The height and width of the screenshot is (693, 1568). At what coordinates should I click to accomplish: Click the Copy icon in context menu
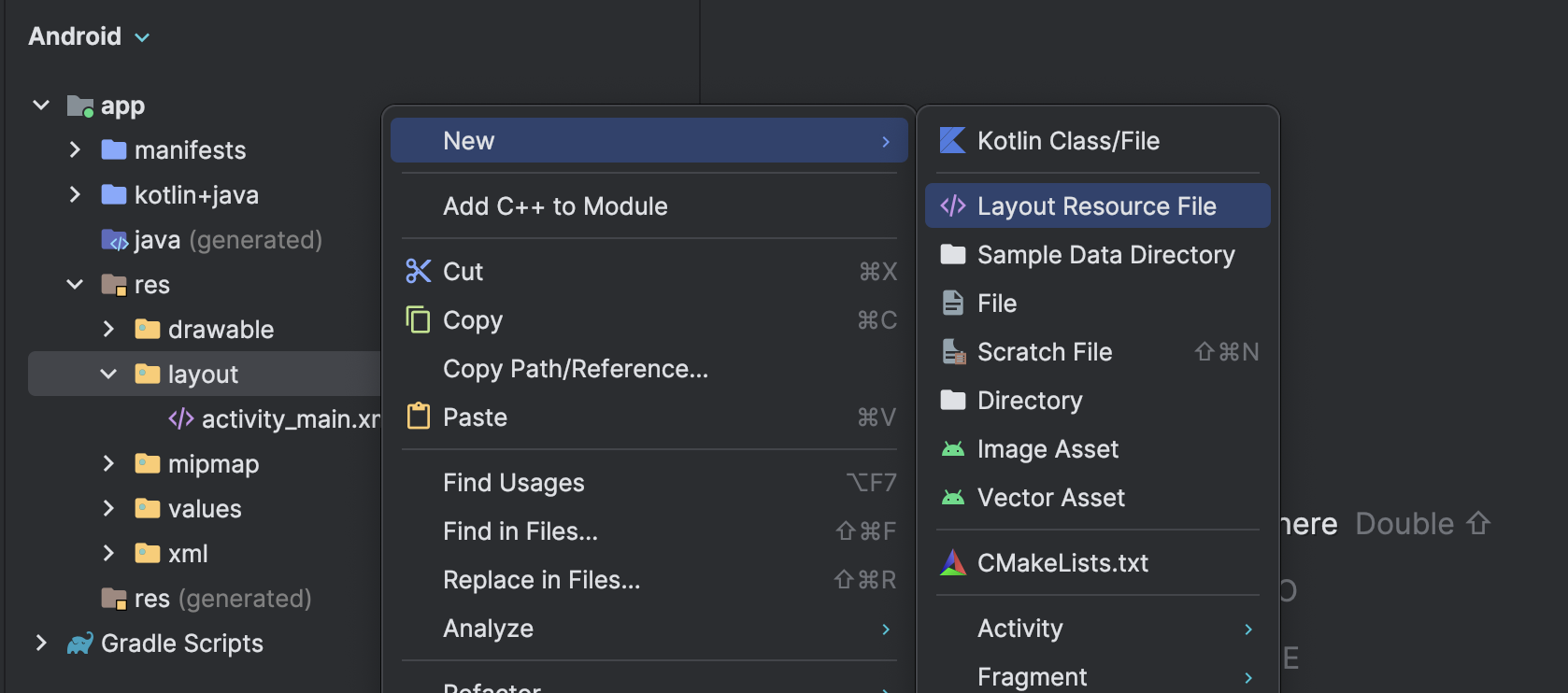click(418, 319)
